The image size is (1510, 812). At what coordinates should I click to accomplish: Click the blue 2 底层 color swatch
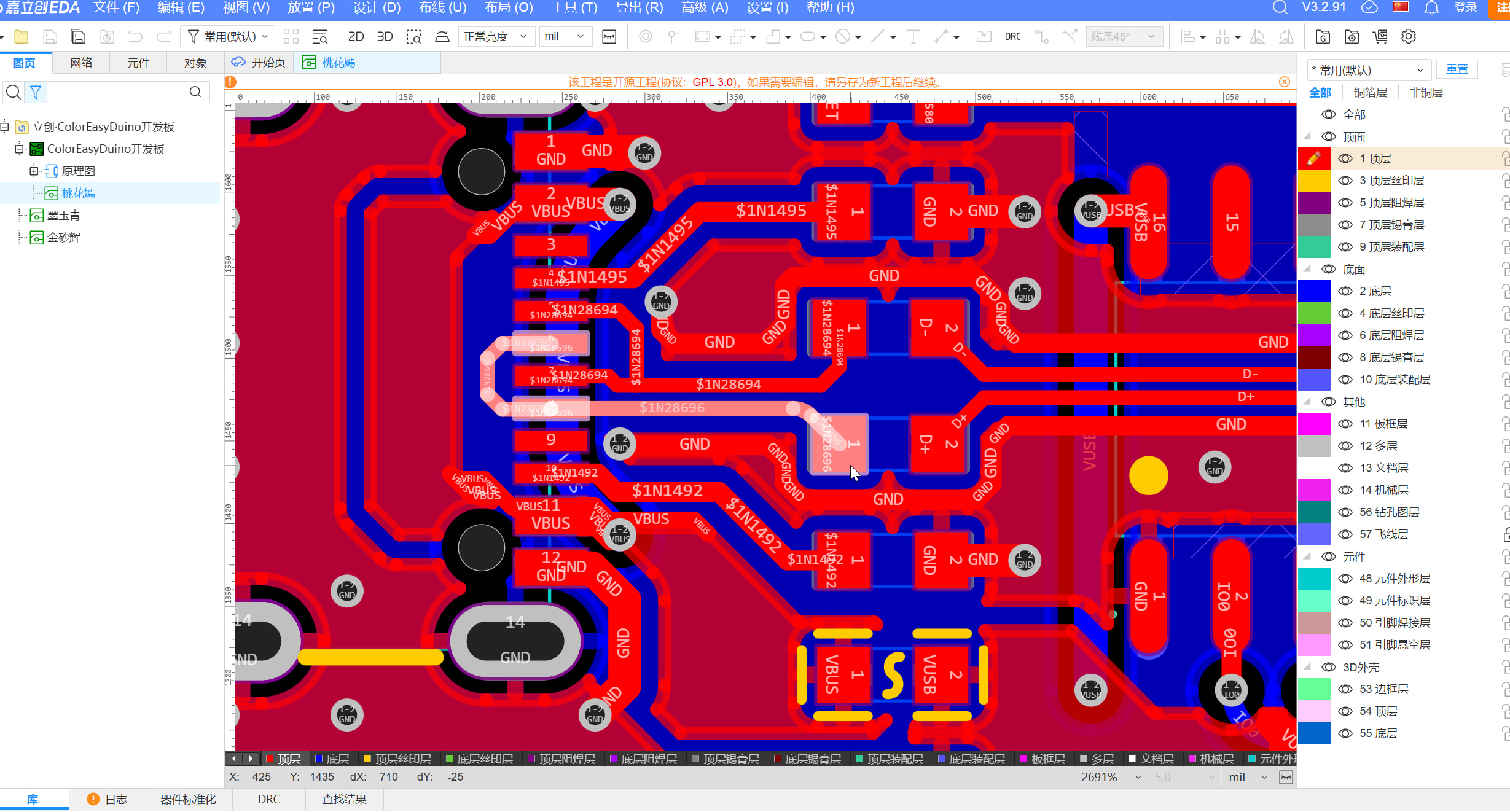point(1314,291)
